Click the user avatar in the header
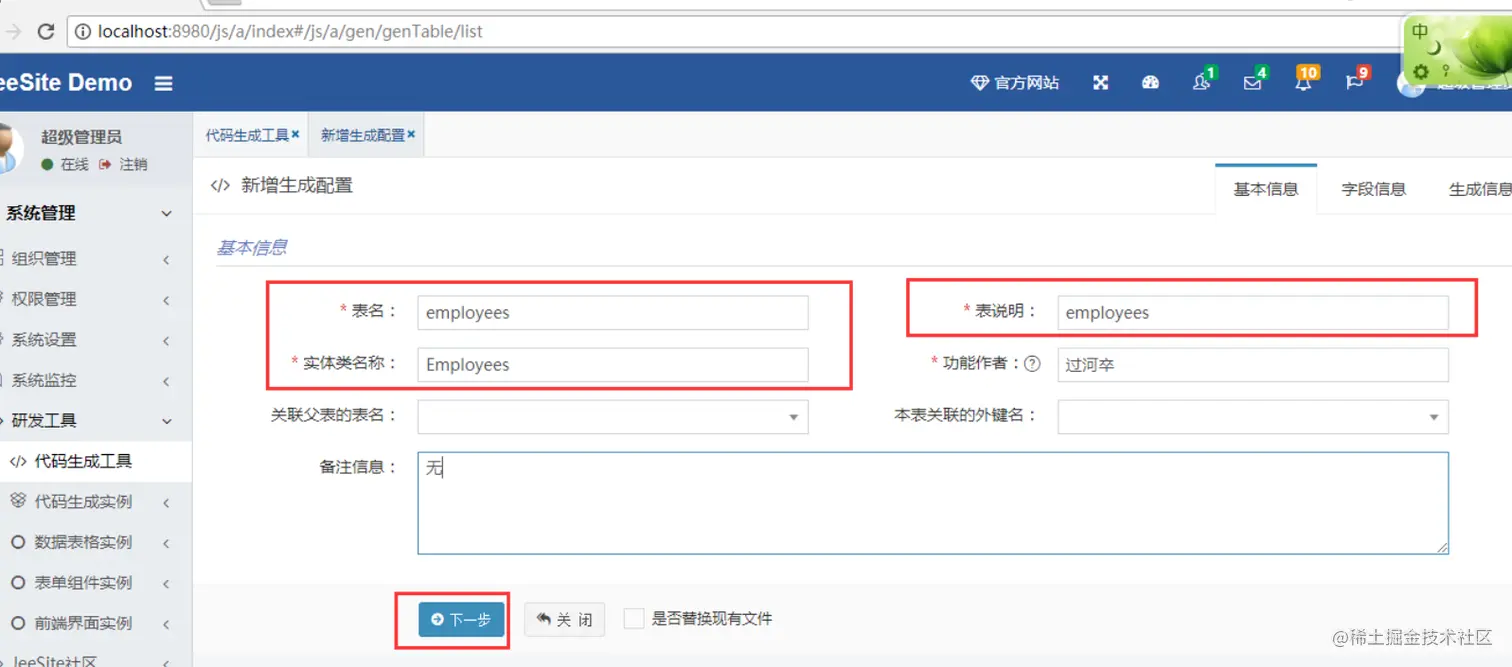Image resolution: width=1512 pixels, height=667 pixels. click(x=1410, y=84)
